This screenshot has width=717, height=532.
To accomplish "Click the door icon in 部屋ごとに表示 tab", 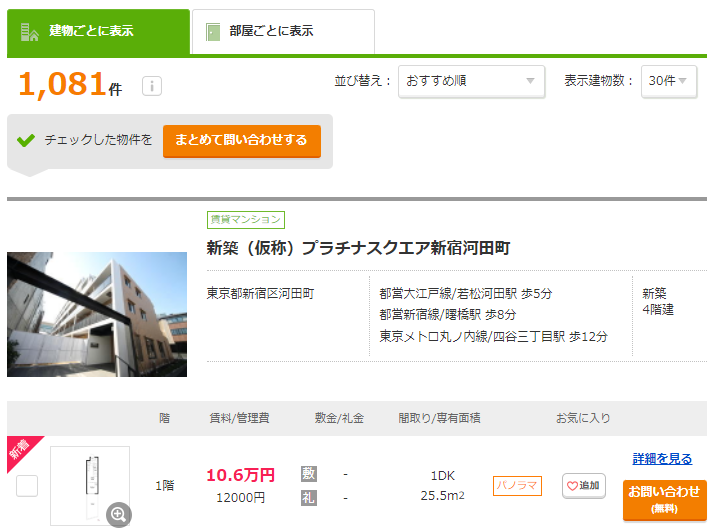I will coord(213,32).
